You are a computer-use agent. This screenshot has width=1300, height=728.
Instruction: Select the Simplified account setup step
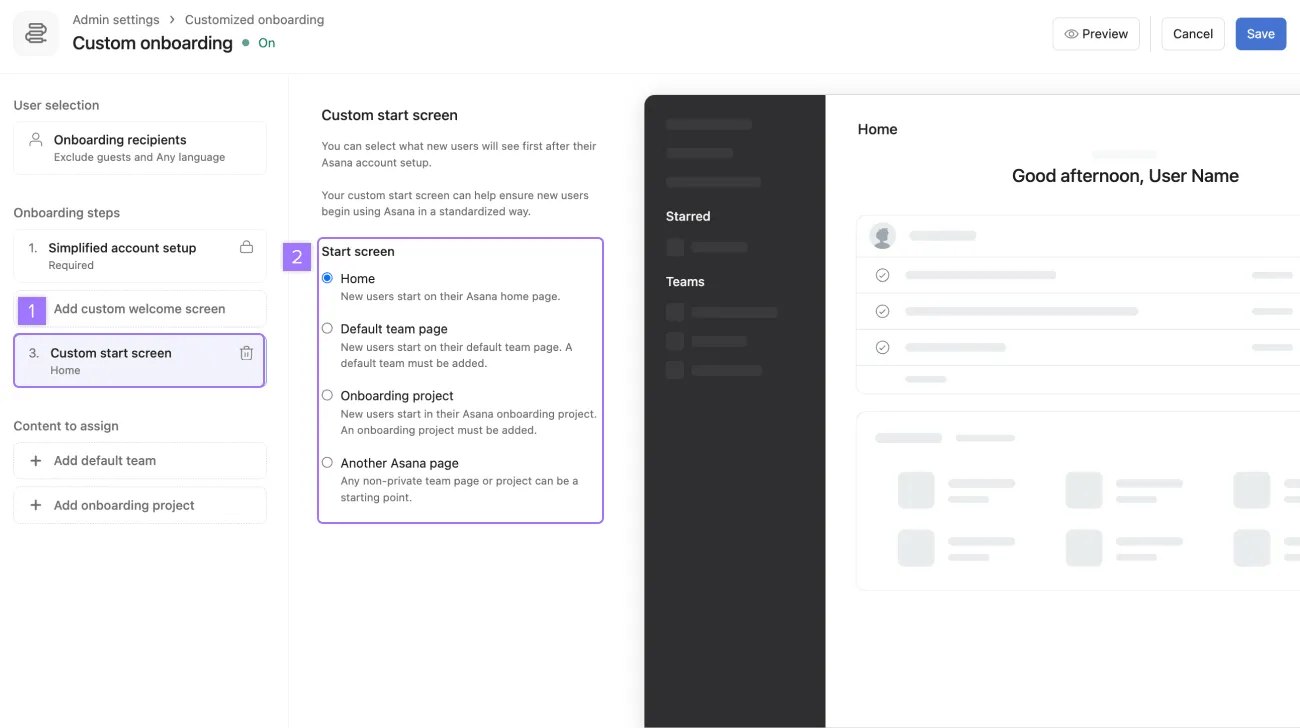(x=139, y=255)
